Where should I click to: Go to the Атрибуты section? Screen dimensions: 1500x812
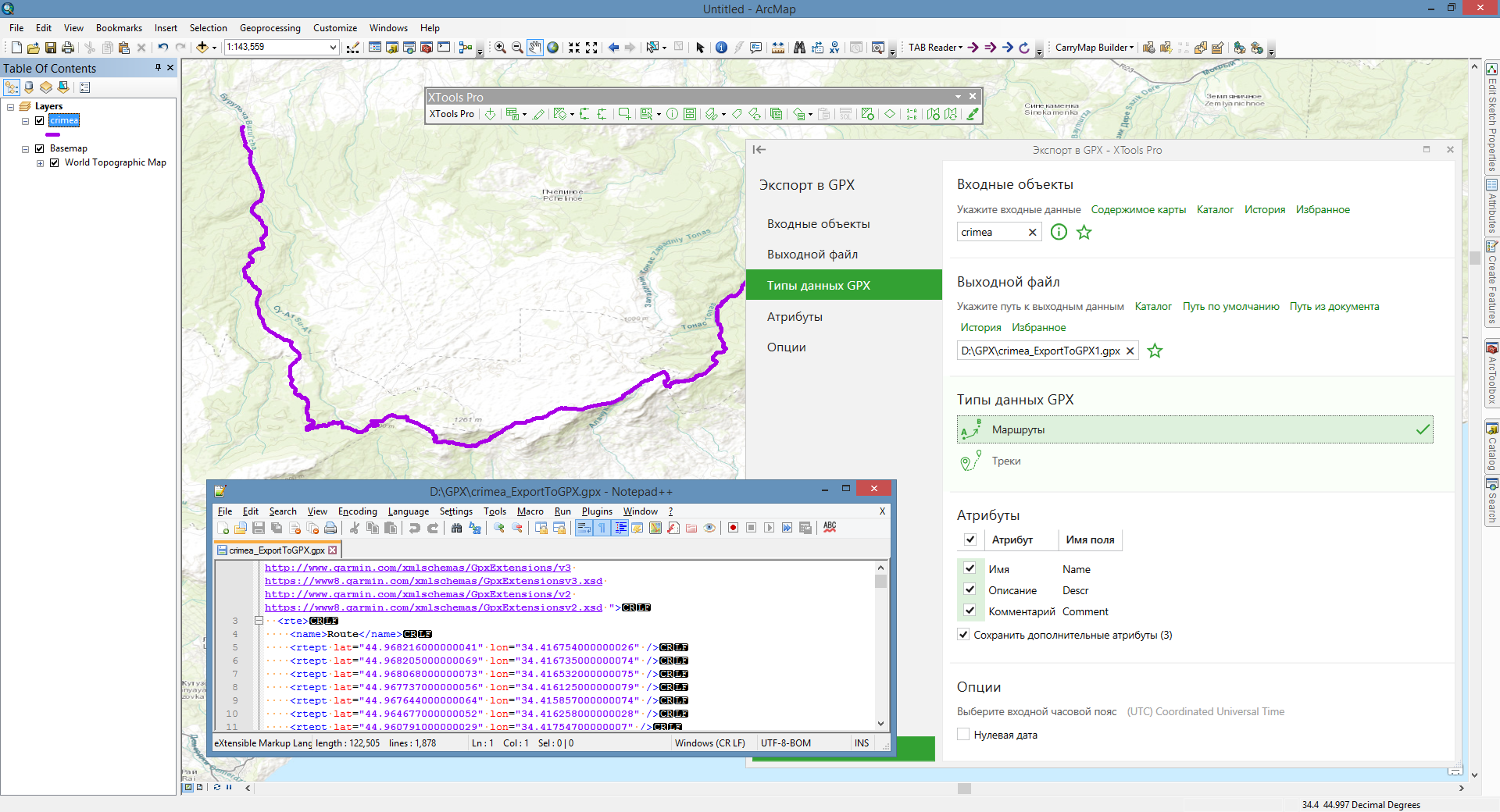(795, 317)
